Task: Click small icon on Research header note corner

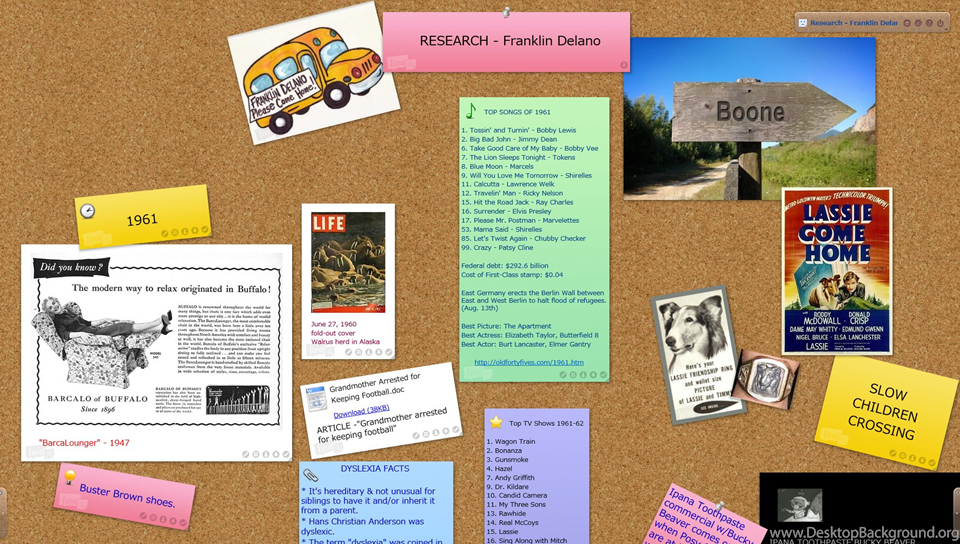Action: click(623, 64)
